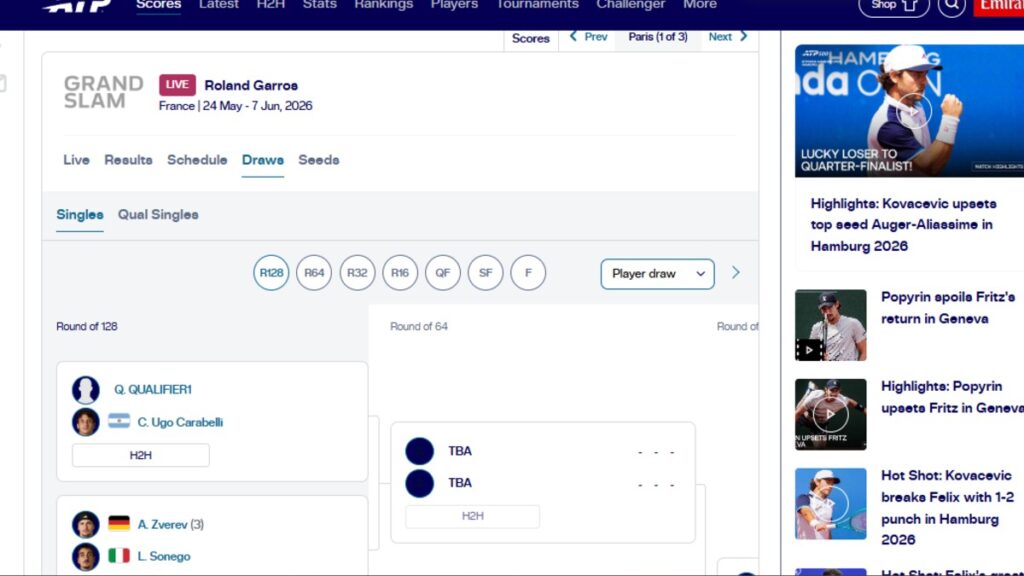Click A. Zverev's avatar photo
The height and width of the screenshot is (576, 1024).
click(x=86, y=524)
